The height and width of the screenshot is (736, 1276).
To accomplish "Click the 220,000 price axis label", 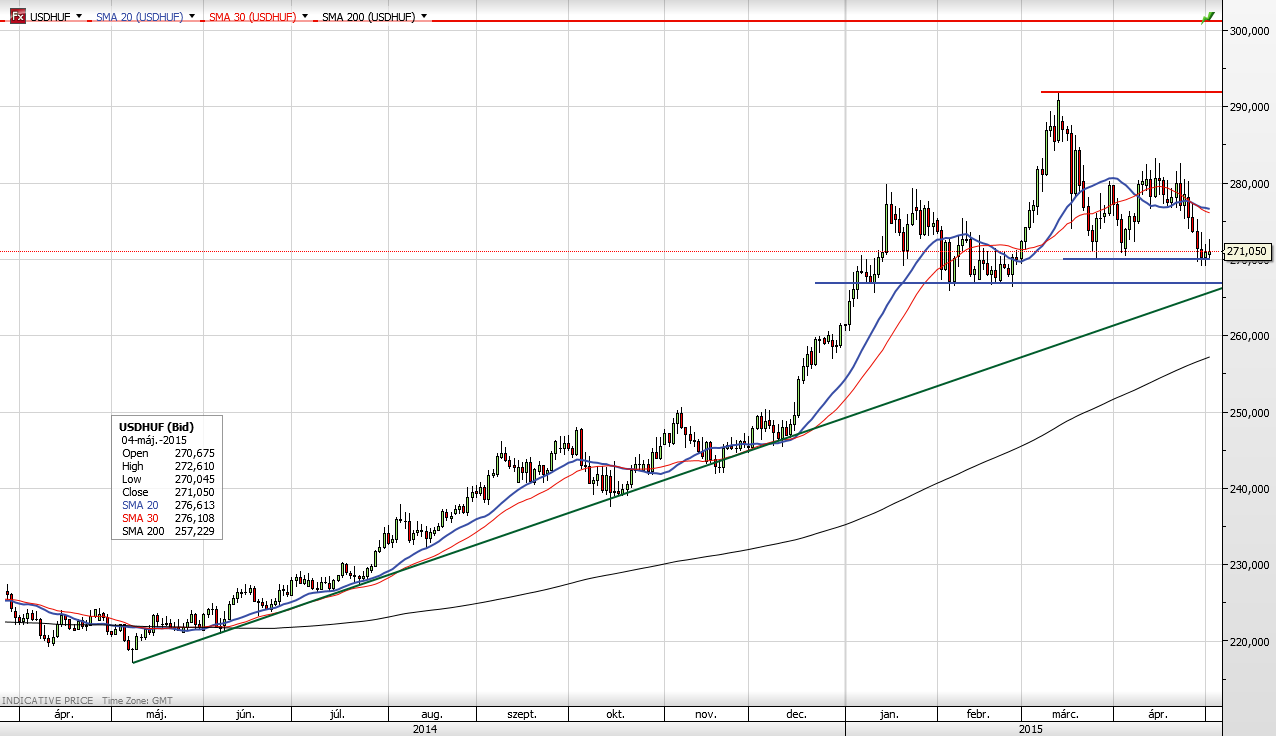I will pos(1250,642).
